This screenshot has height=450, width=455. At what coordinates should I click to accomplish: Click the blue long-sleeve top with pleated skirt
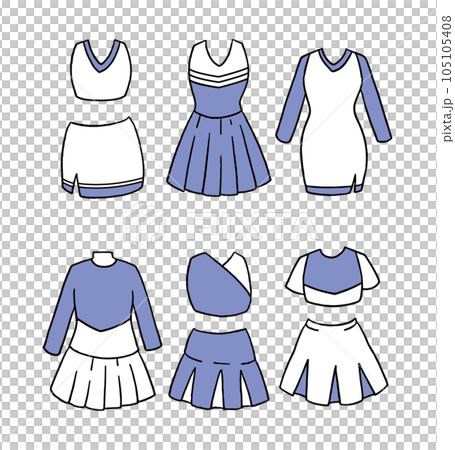(102, 331)
